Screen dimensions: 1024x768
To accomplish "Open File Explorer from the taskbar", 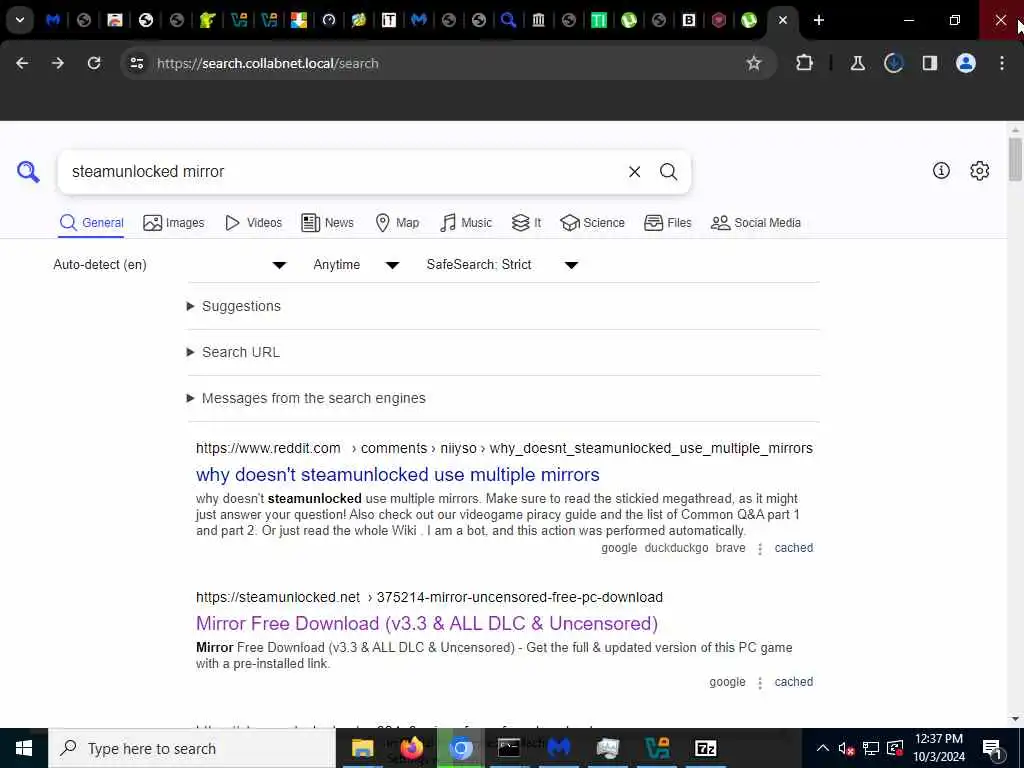I will tap(362, 748).
